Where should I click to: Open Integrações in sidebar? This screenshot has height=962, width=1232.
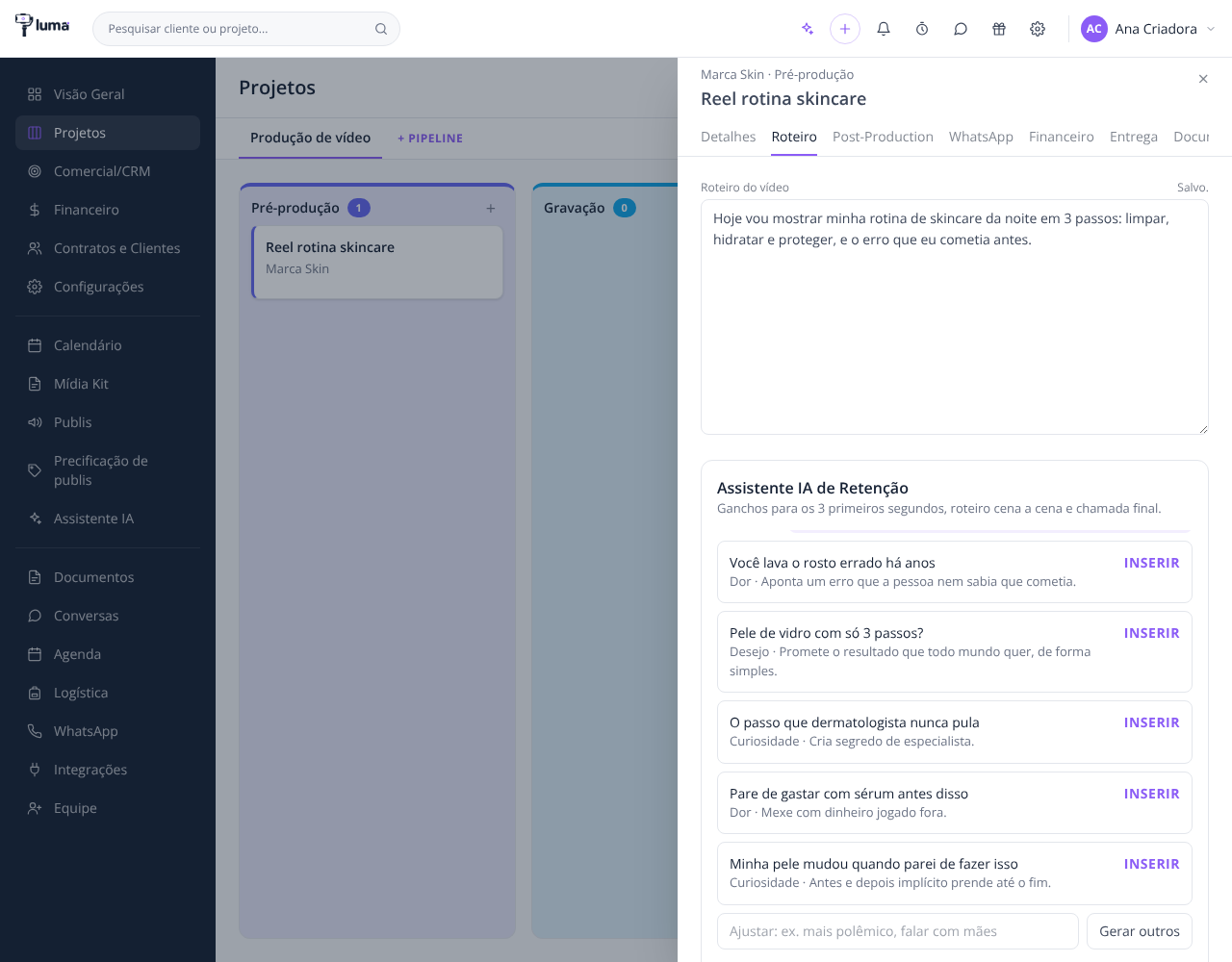pos(108,770)
